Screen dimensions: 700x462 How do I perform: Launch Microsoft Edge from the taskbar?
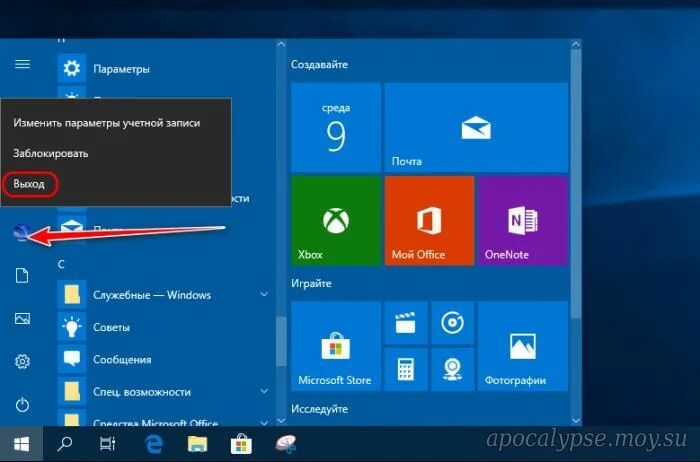154,444
